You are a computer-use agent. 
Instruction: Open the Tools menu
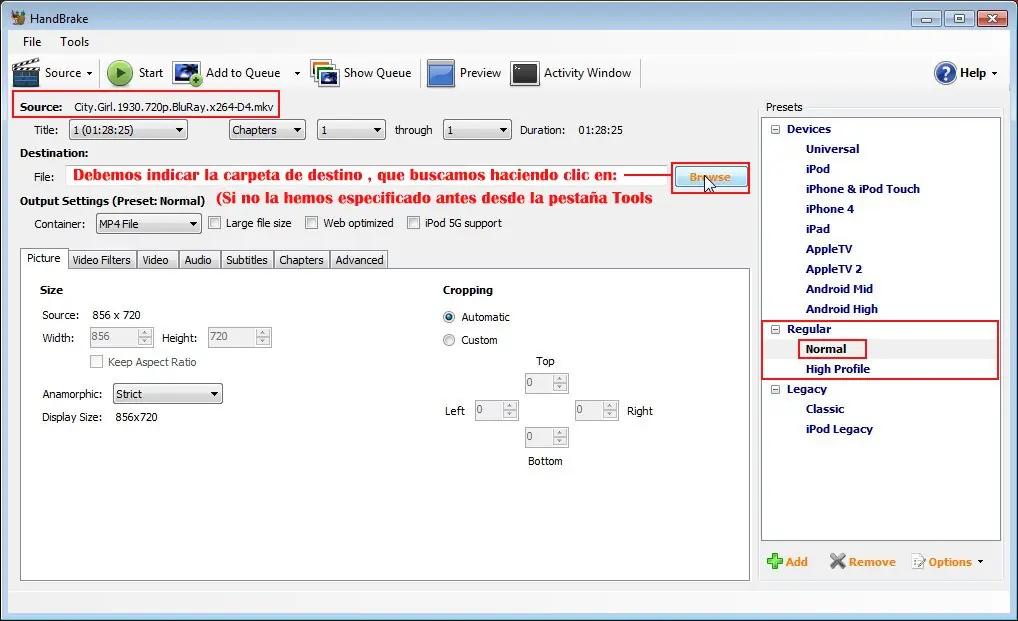pos(75,42)
